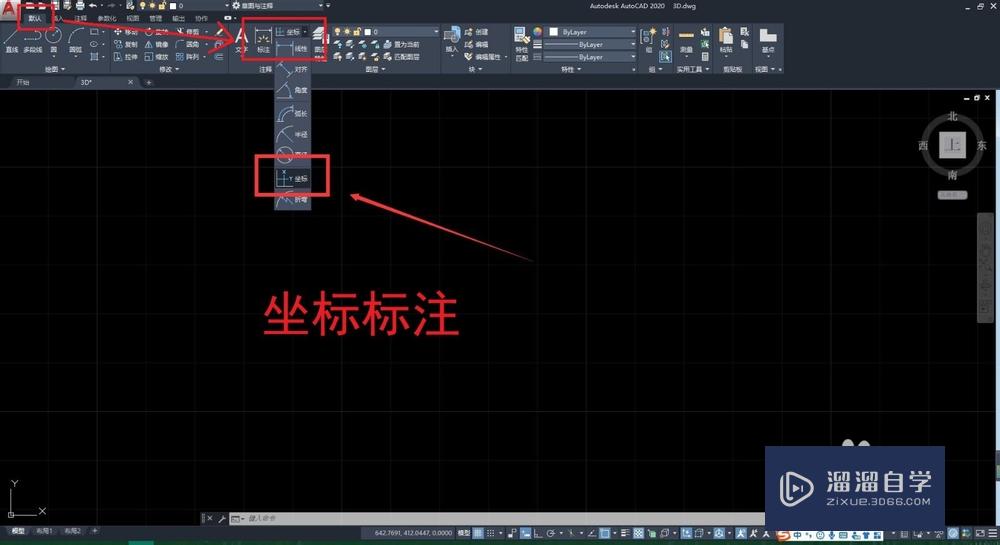Click coordinates readout 642.7691, 412.0447, 0.0000
The width and height of the screenshot is (1000, 545).
pos(413,533)
